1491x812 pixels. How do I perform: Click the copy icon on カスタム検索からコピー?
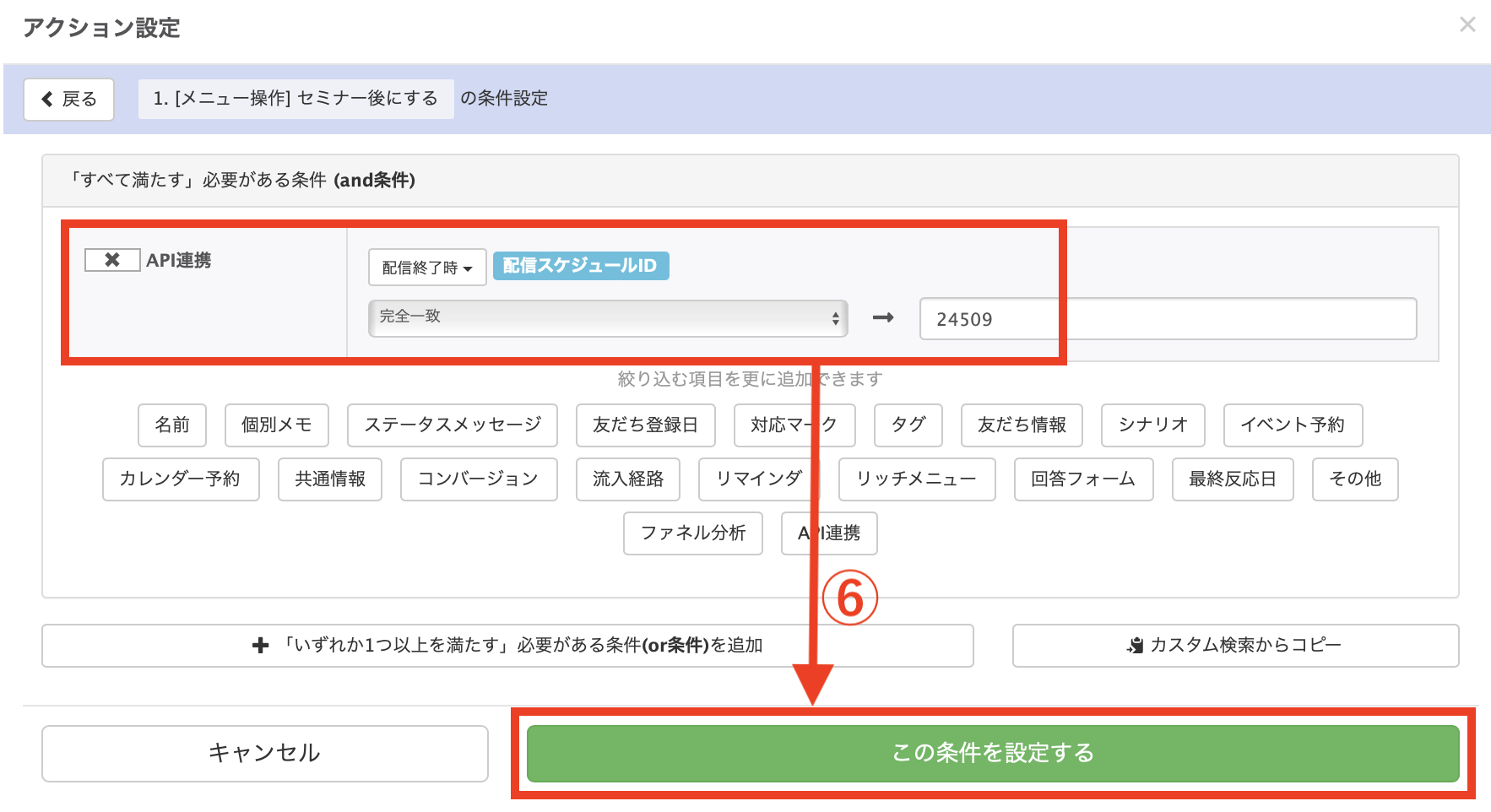pyautogui.click(x=1135, y=645)
